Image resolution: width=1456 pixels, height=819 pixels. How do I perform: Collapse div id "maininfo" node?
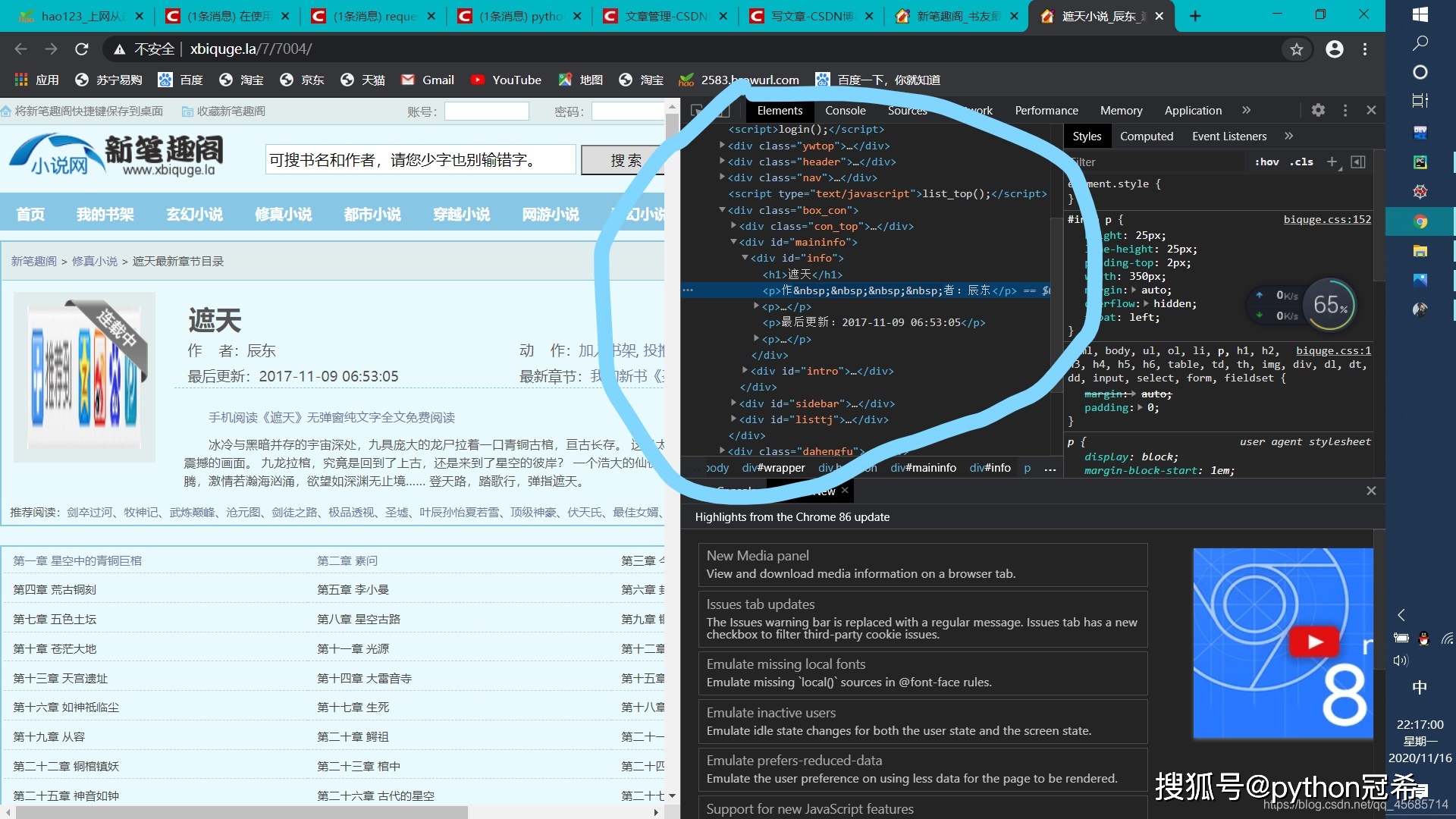click(733, 242)
